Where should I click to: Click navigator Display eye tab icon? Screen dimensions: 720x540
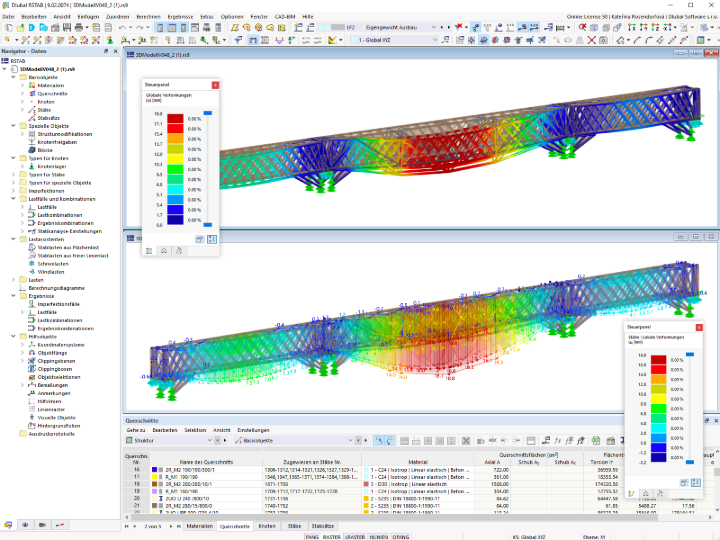click(x=25, y=524)
